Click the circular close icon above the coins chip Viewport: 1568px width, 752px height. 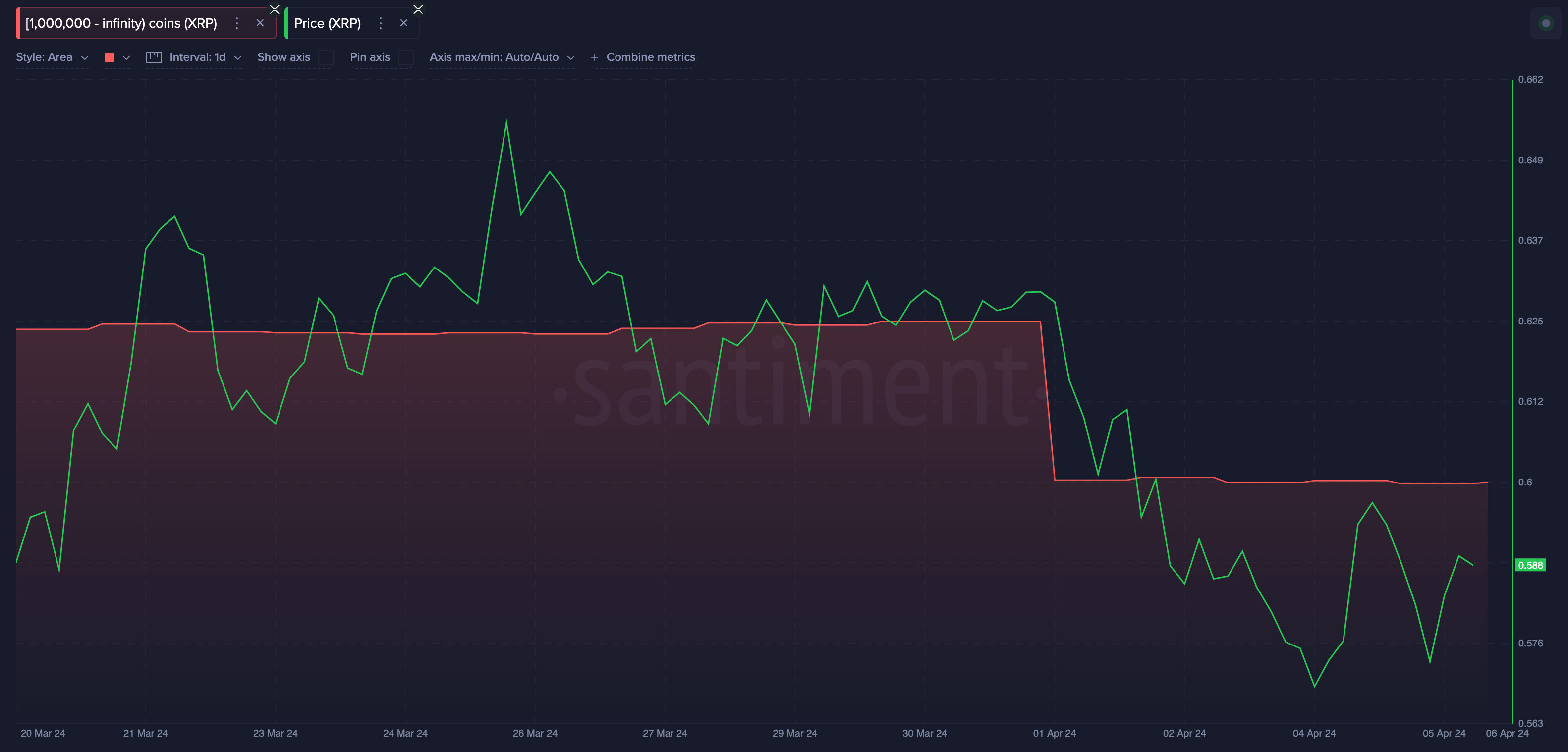[x=275, y=9]
